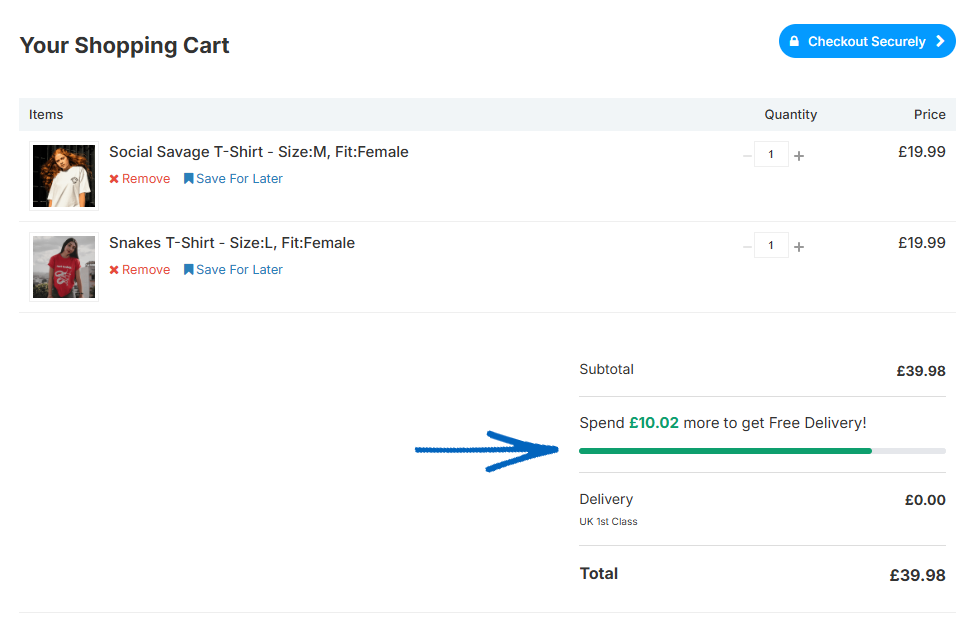Open the Social Savage T-Shirt product thumbnail

(64, 176)
